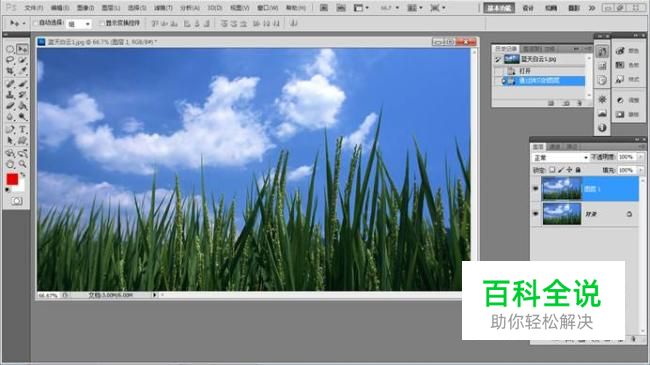
Task: Select the Brush tool
Action: (22, 84)
